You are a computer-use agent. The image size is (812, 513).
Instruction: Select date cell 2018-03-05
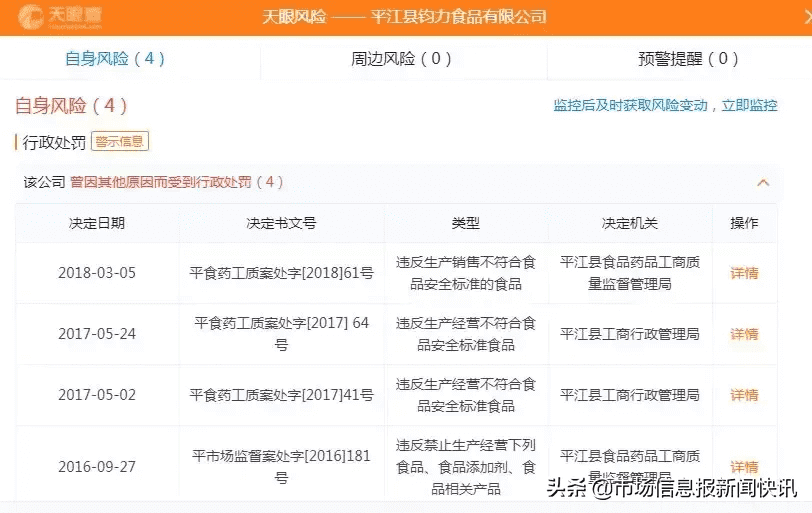click(x=97, y=273)
